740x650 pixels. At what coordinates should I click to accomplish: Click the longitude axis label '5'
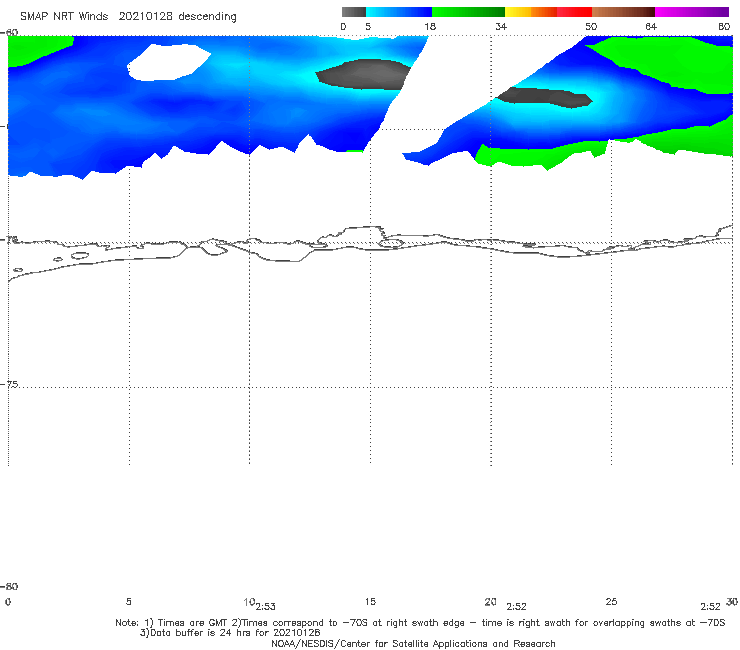click(128, 601)
